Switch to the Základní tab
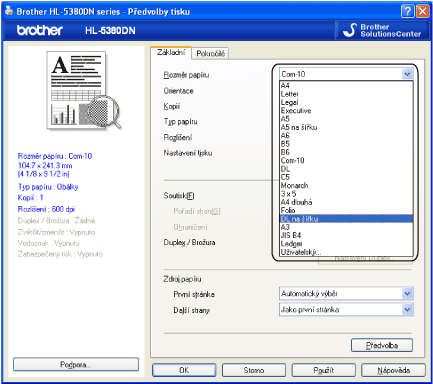Screen dimensions: 433x384 coord(171,53)
